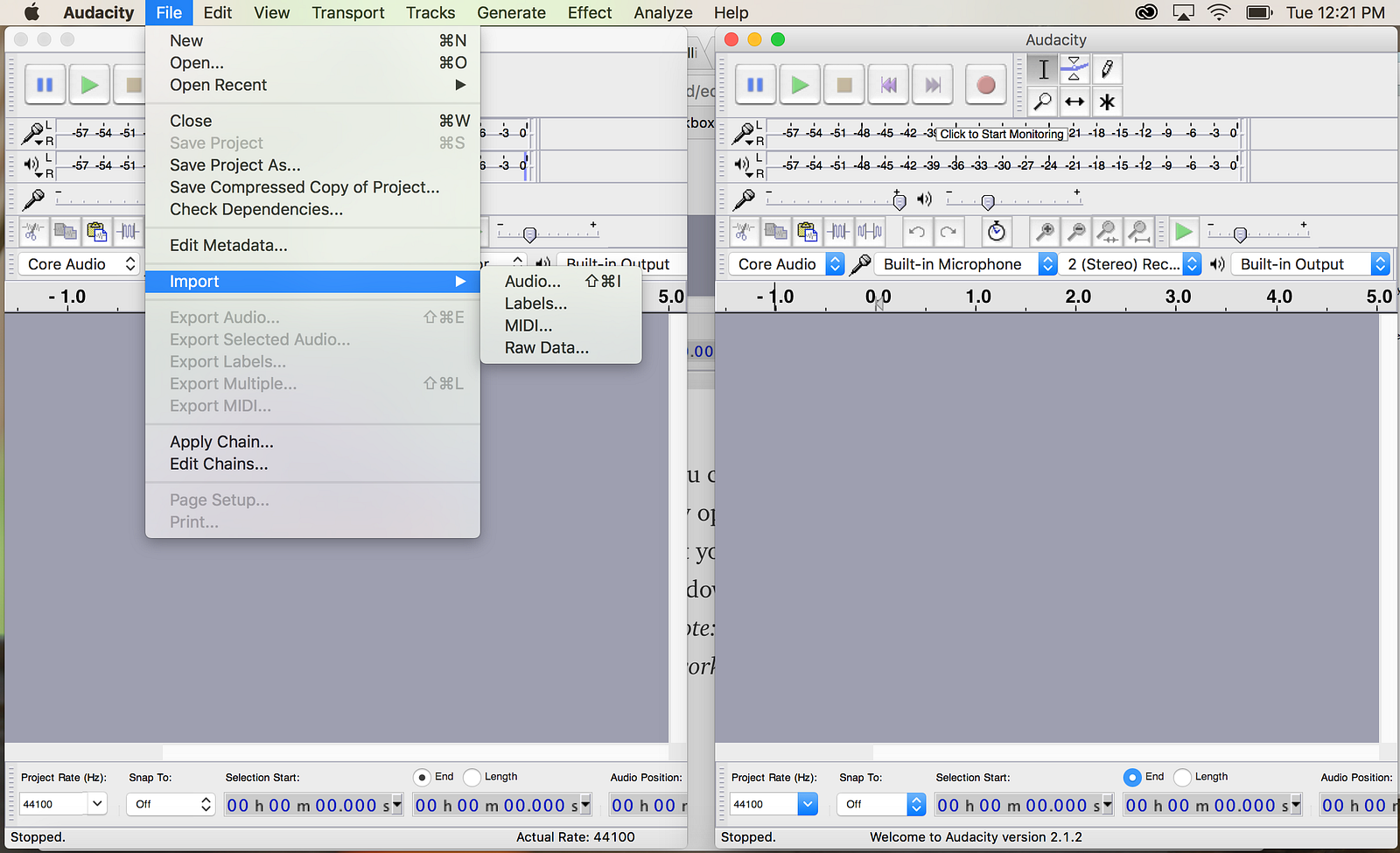The height and width of the screenshot is (853, 1400).
Task: Click the Pause button in left Audacity window
Action: click(x=45, y=85)
